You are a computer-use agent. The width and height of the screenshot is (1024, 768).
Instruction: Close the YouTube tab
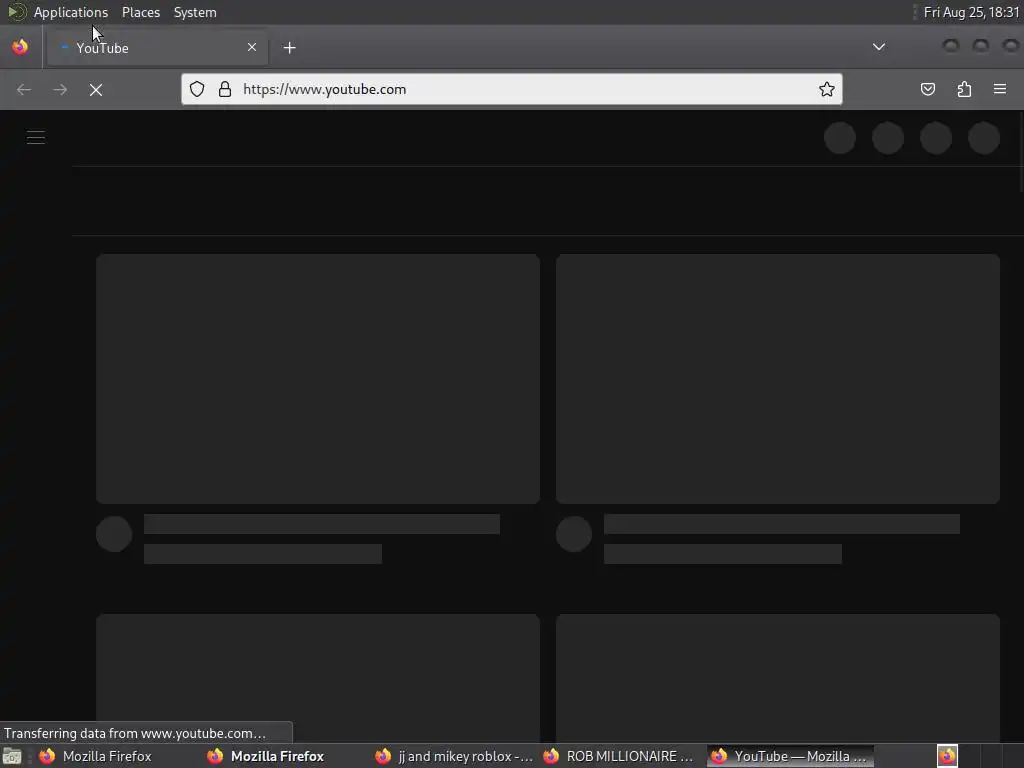click(x=252, y=47)
